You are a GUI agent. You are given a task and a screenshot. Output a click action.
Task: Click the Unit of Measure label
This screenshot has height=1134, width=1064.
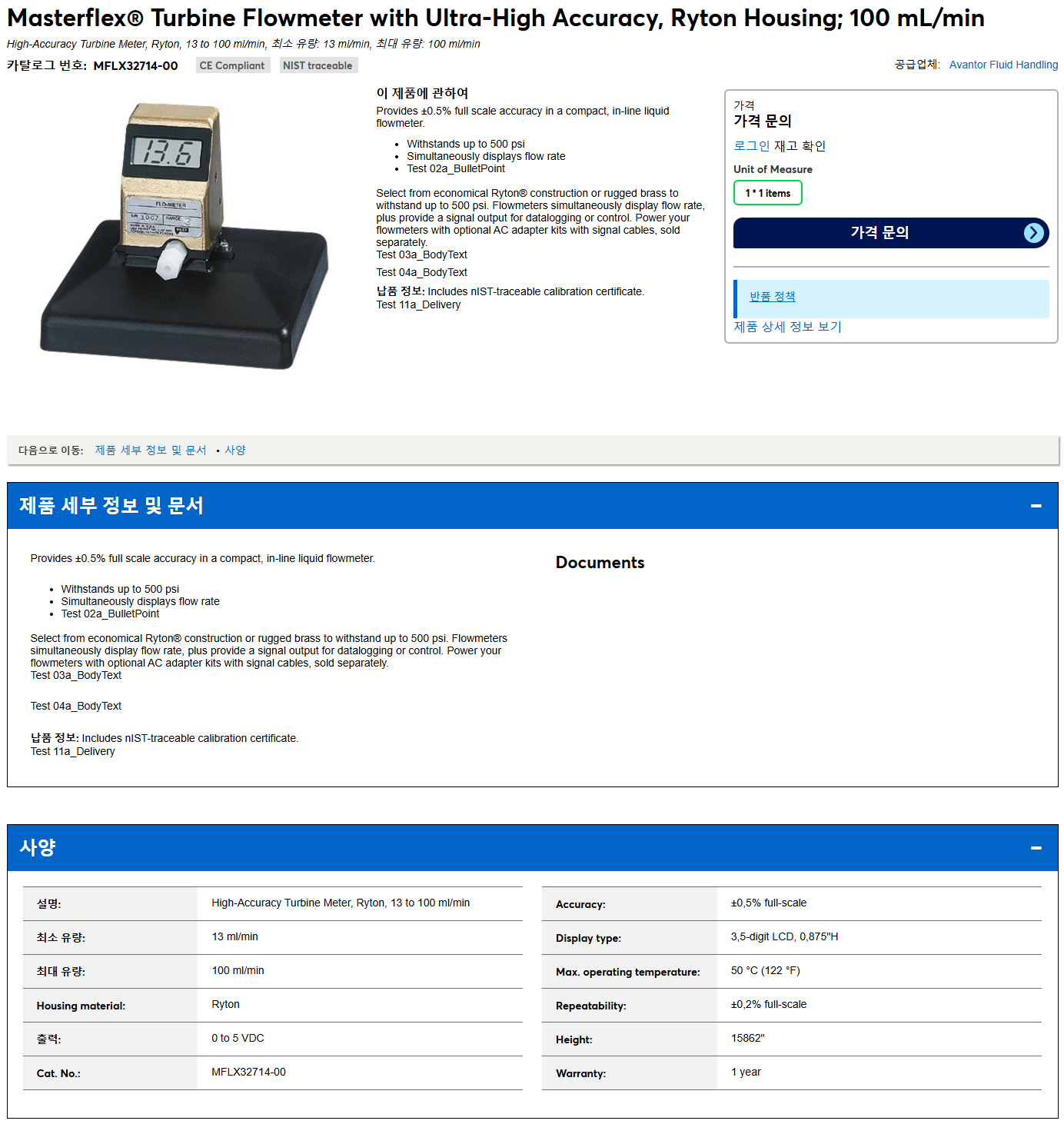pos(773,169)
